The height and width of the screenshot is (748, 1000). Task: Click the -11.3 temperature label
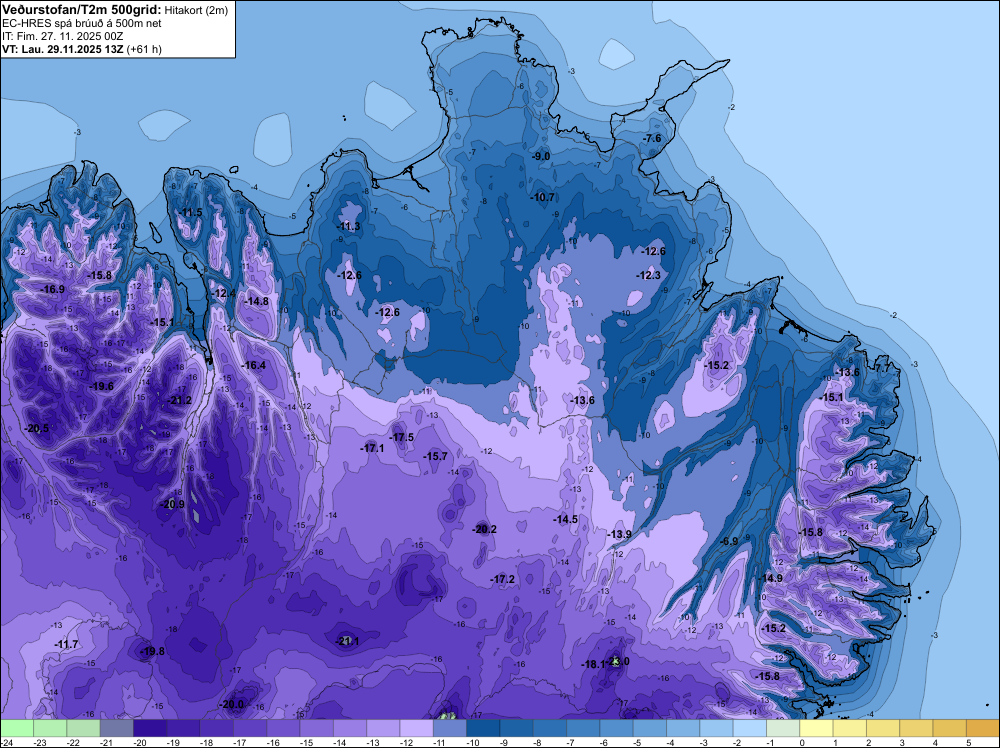pos(348,226)
